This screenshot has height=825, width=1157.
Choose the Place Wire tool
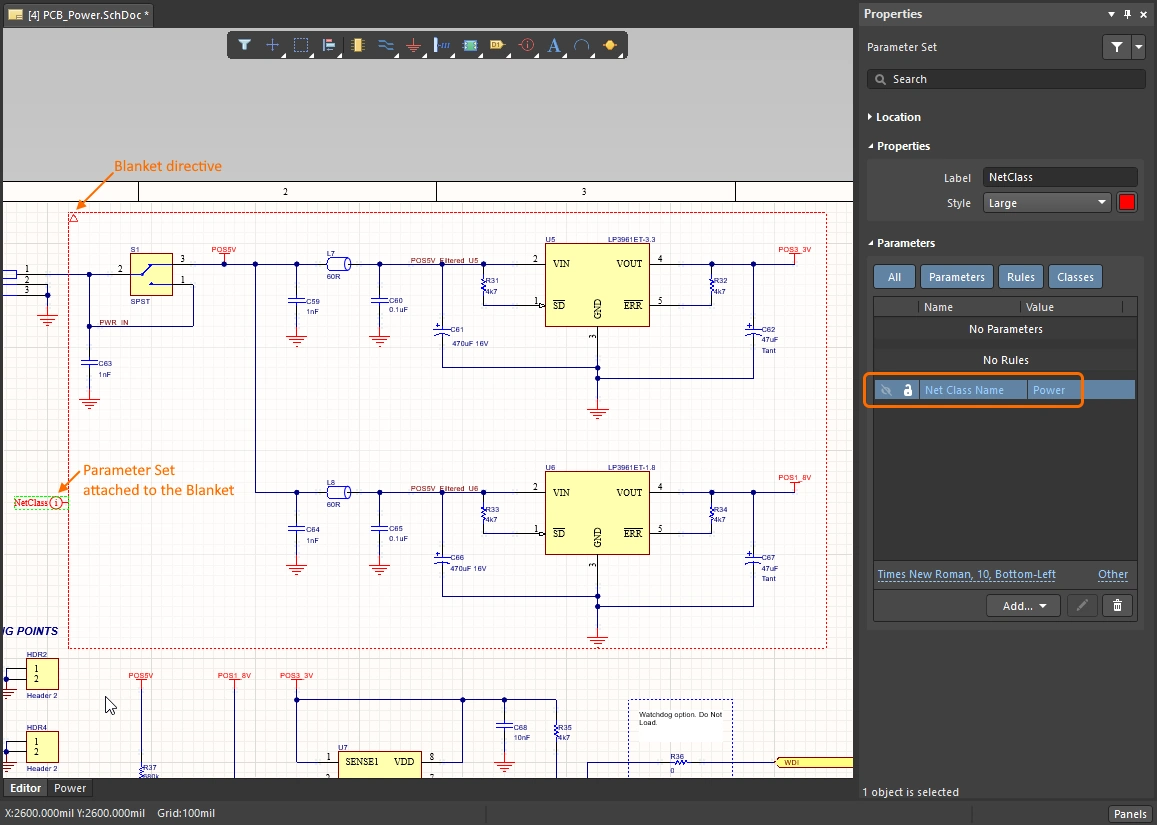click(385, 46)
